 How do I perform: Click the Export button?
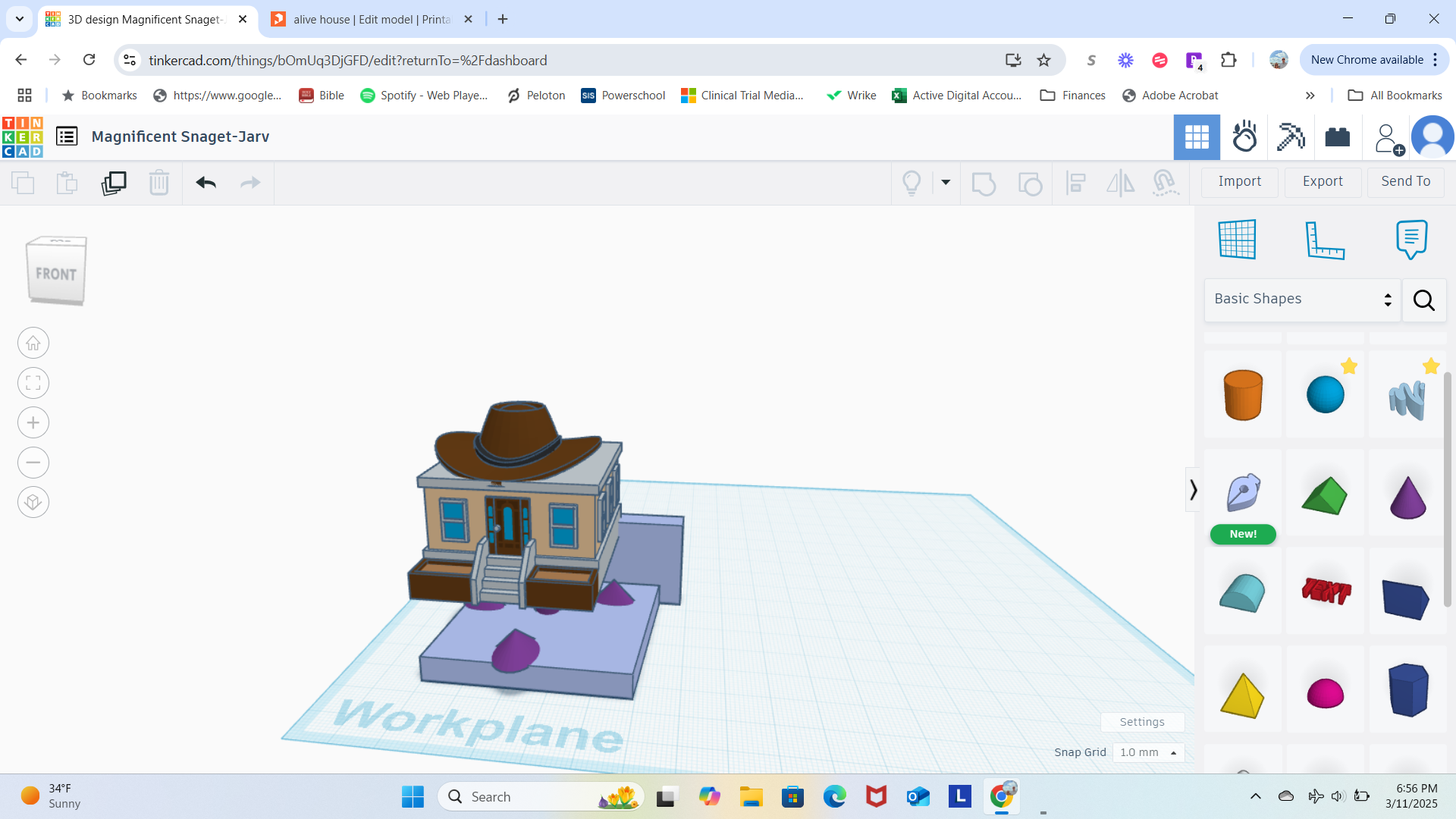pyautogui.click(x=1323, y=181)
